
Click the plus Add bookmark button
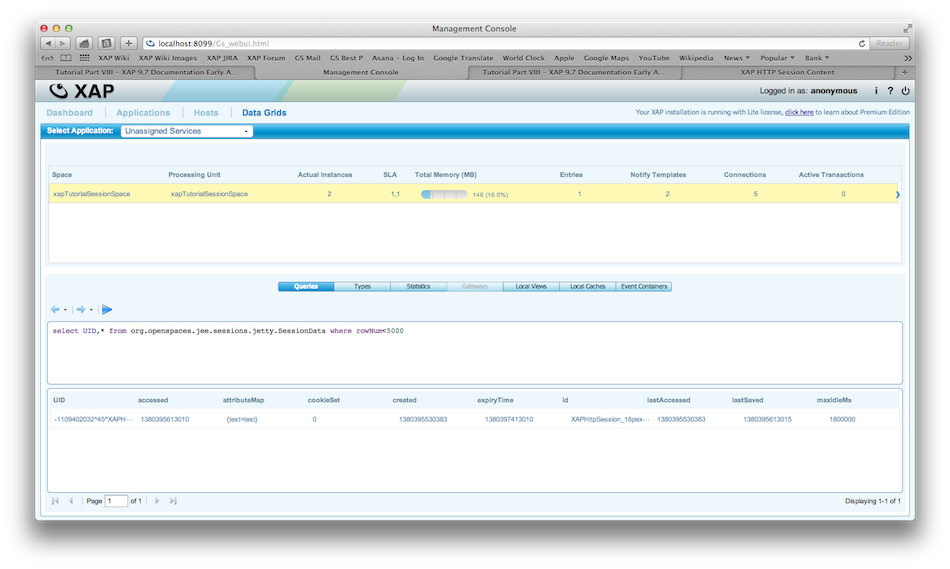coord(128,43)
